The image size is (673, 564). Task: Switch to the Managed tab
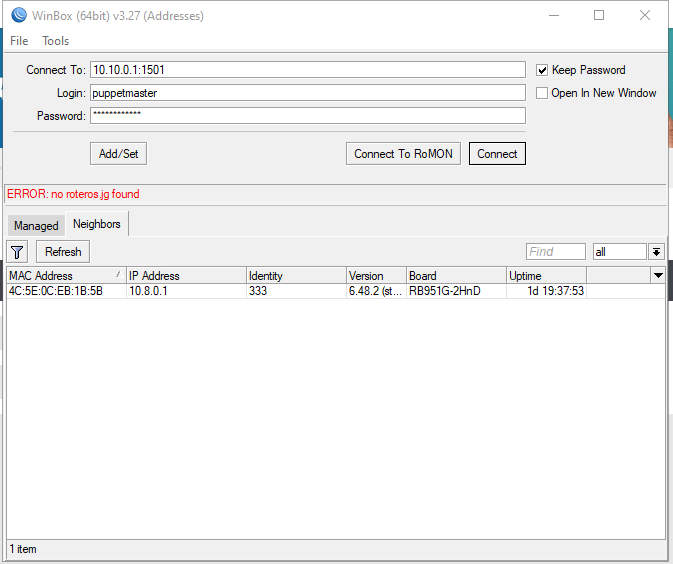coord(36,226)
